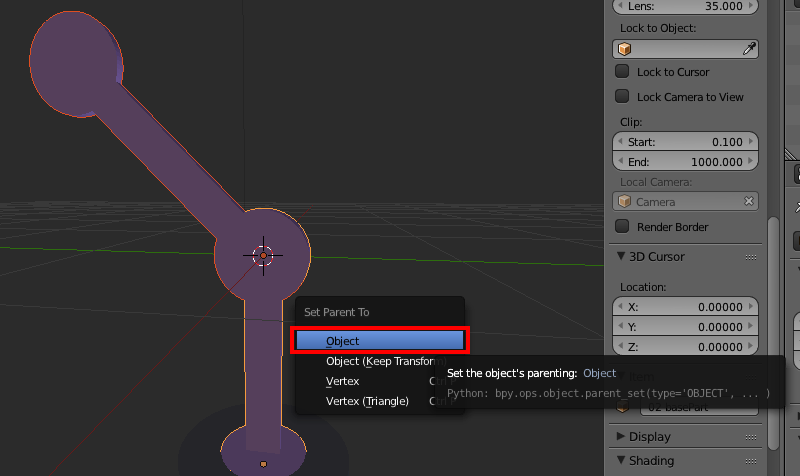
Task: Click the Clip Start value field
Action: [685, 142]
